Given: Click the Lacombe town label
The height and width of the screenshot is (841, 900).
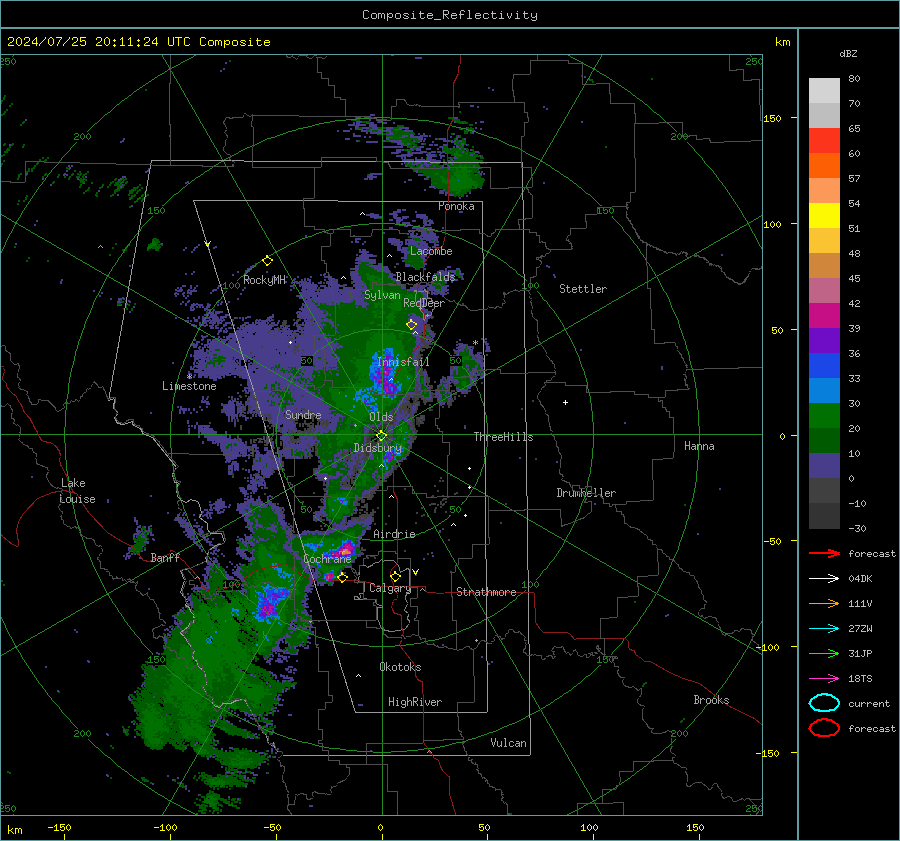Looking at the screenshot, I should click(x=431, y=251).
